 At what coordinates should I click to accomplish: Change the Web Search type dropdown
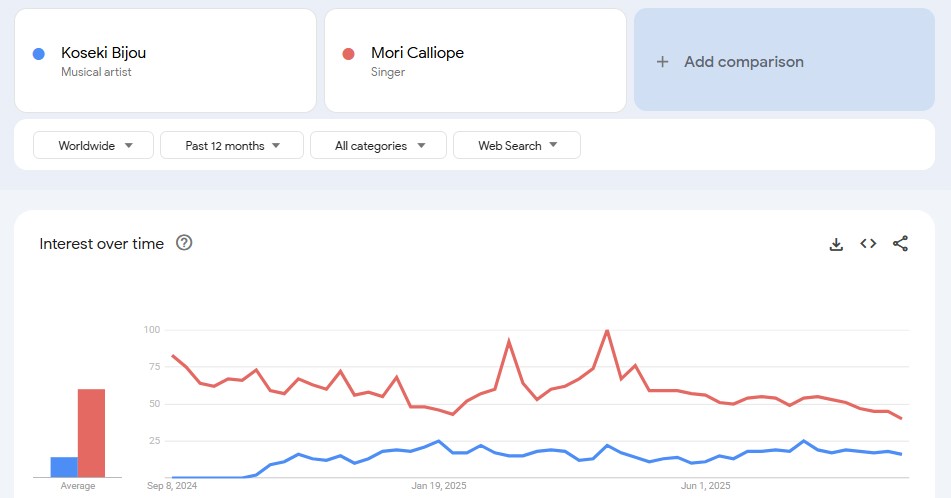coord(517,146)
